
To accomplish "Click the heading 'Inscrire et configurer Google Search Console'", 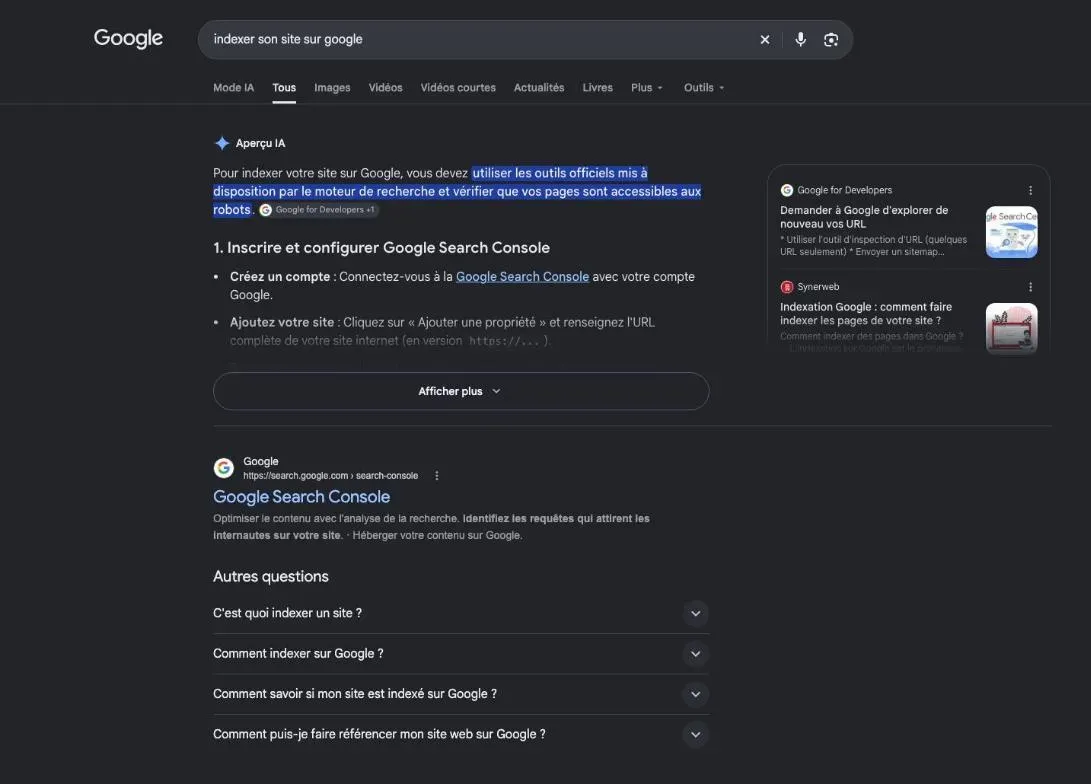I will (381, 248).
